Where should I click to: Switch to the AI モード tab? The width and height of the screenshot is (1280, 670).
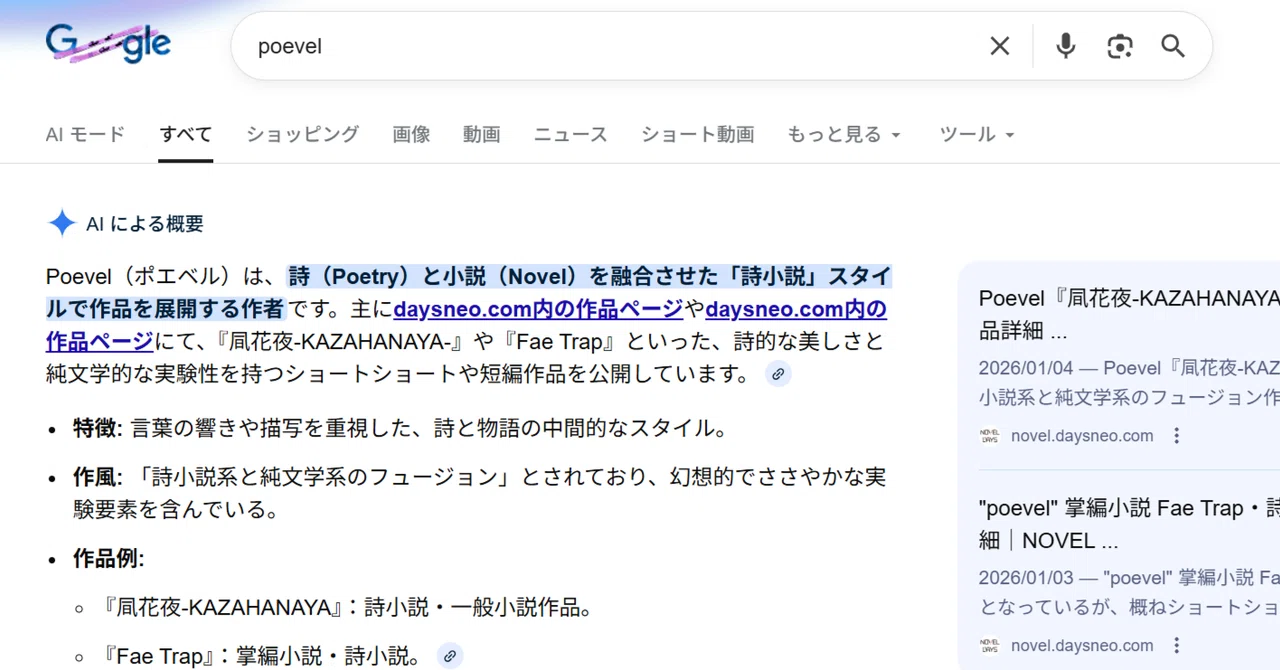(x=85, y=134)
